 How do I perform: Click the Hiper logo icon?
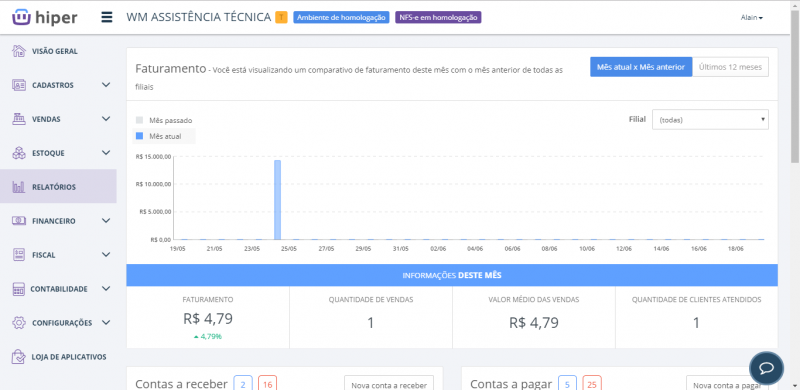point(21,17)
